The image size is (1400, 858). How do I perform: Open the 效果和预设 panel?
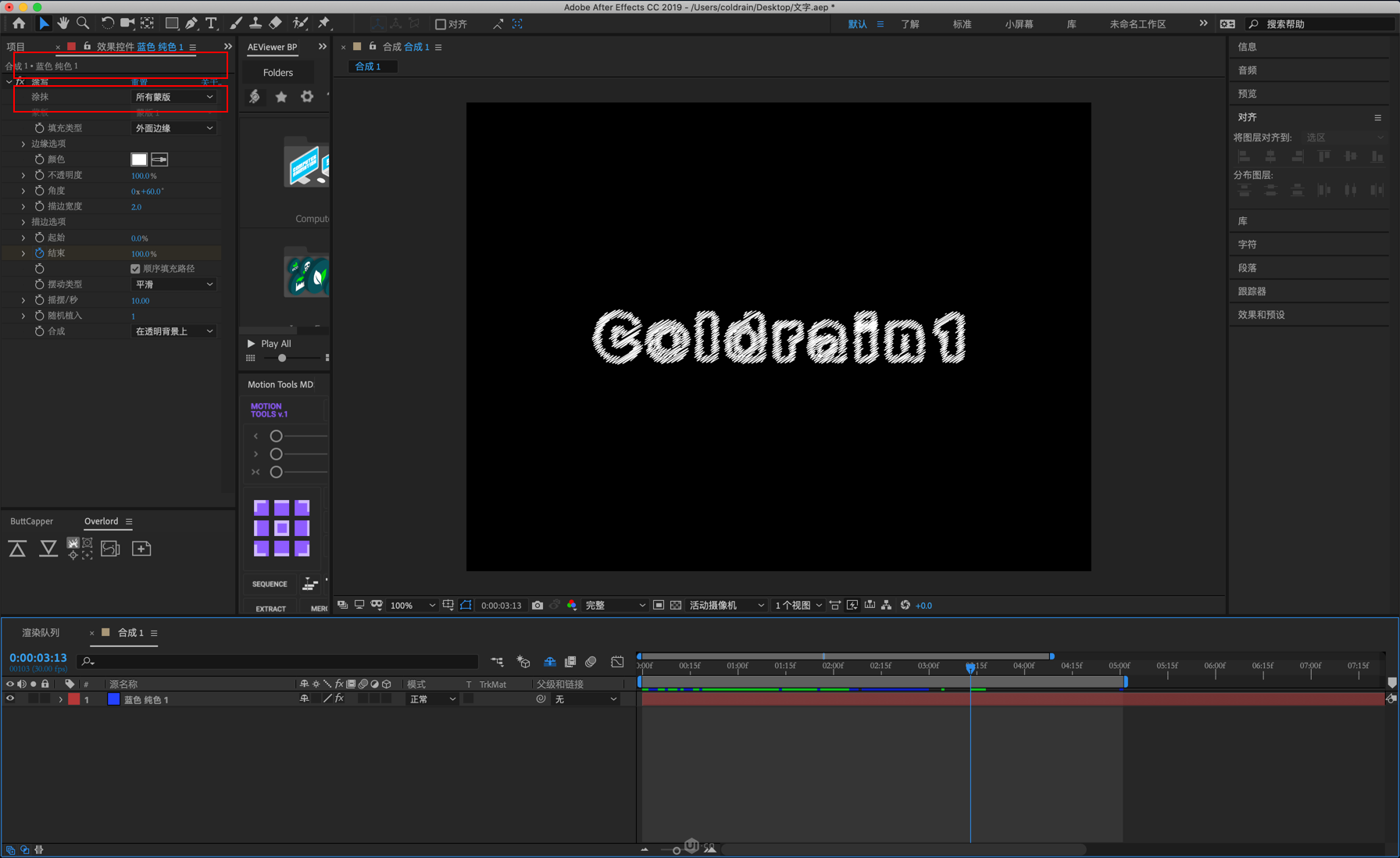pyautogui.click(x=1261, y=315)
